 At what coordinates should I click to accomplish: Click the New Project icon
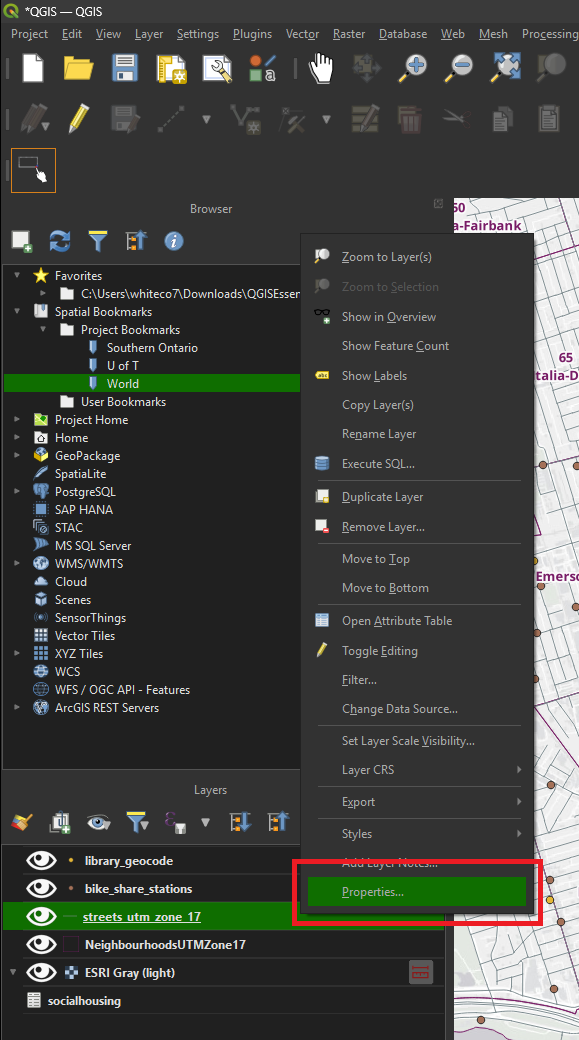32,68
